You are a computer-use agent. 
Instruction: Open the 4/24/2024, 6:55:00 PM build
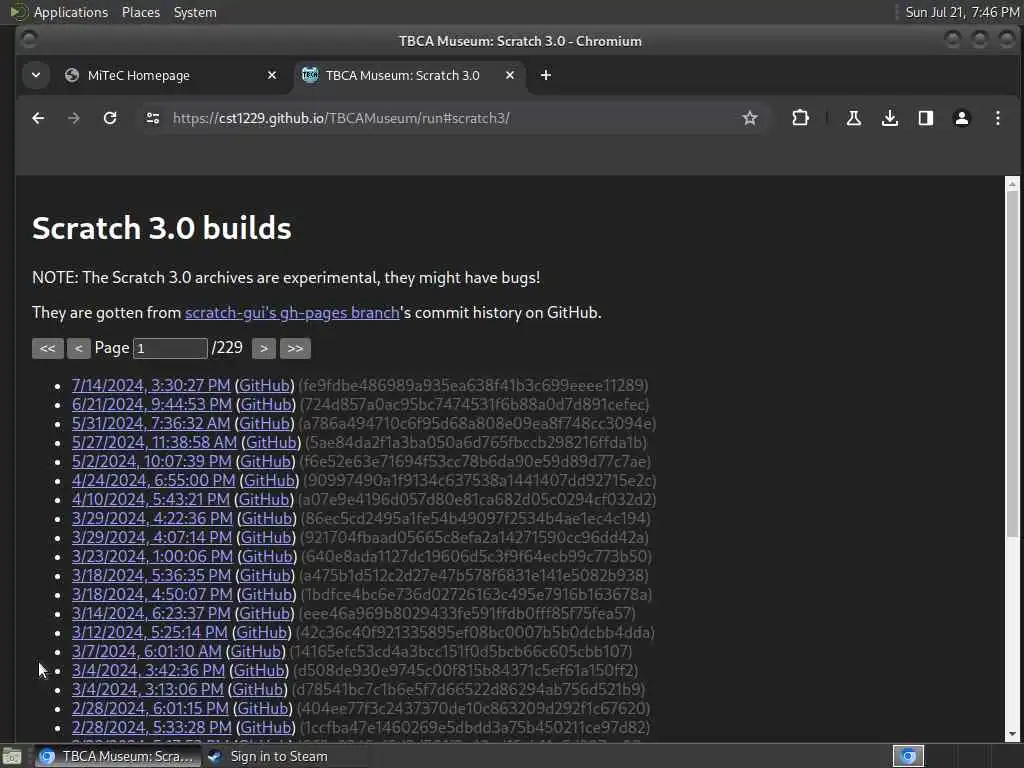click(153, 480)
